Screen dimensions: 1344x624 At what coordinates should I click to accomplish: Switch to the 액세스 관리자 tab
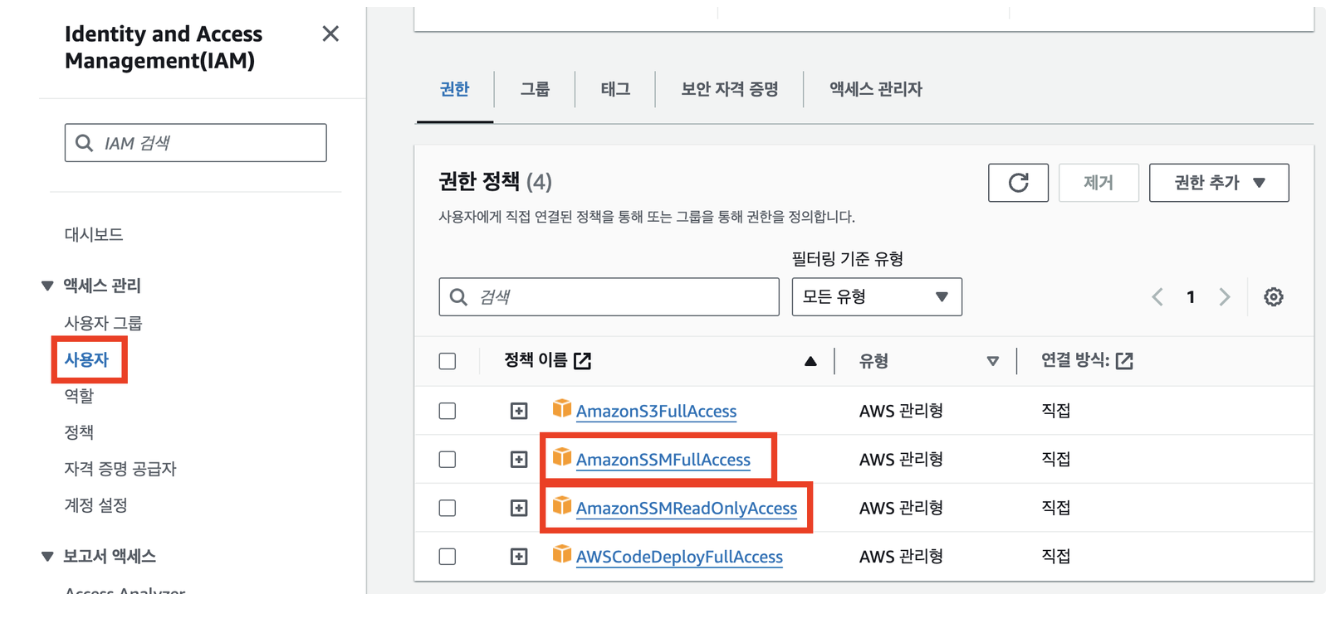[x=876, y=89]
